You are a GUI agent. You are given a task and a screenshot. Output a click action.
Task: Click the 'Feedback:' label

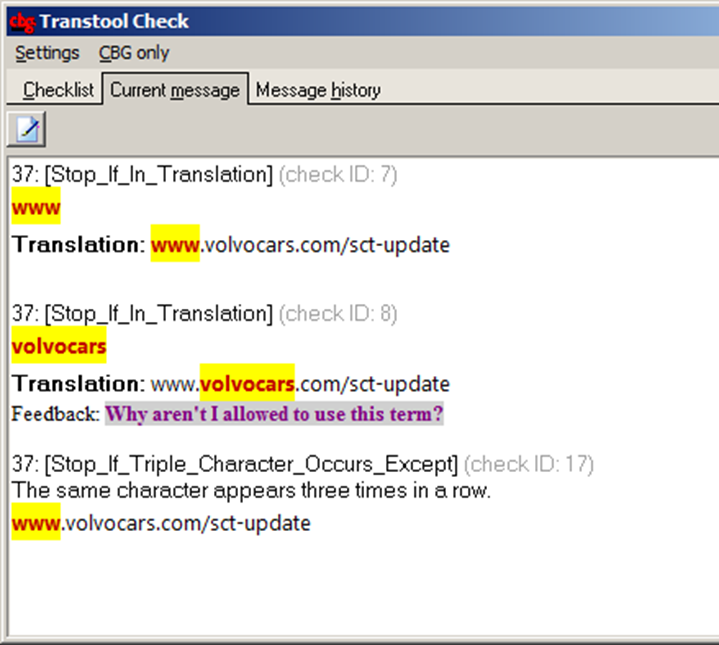pyautogui.click(x=55, y=414)
